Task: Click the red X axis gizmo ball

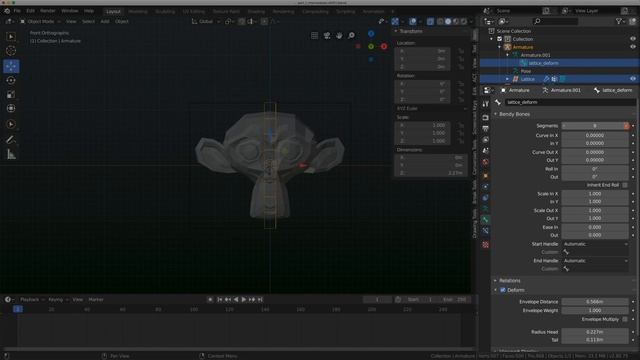Action: point(384,47)
